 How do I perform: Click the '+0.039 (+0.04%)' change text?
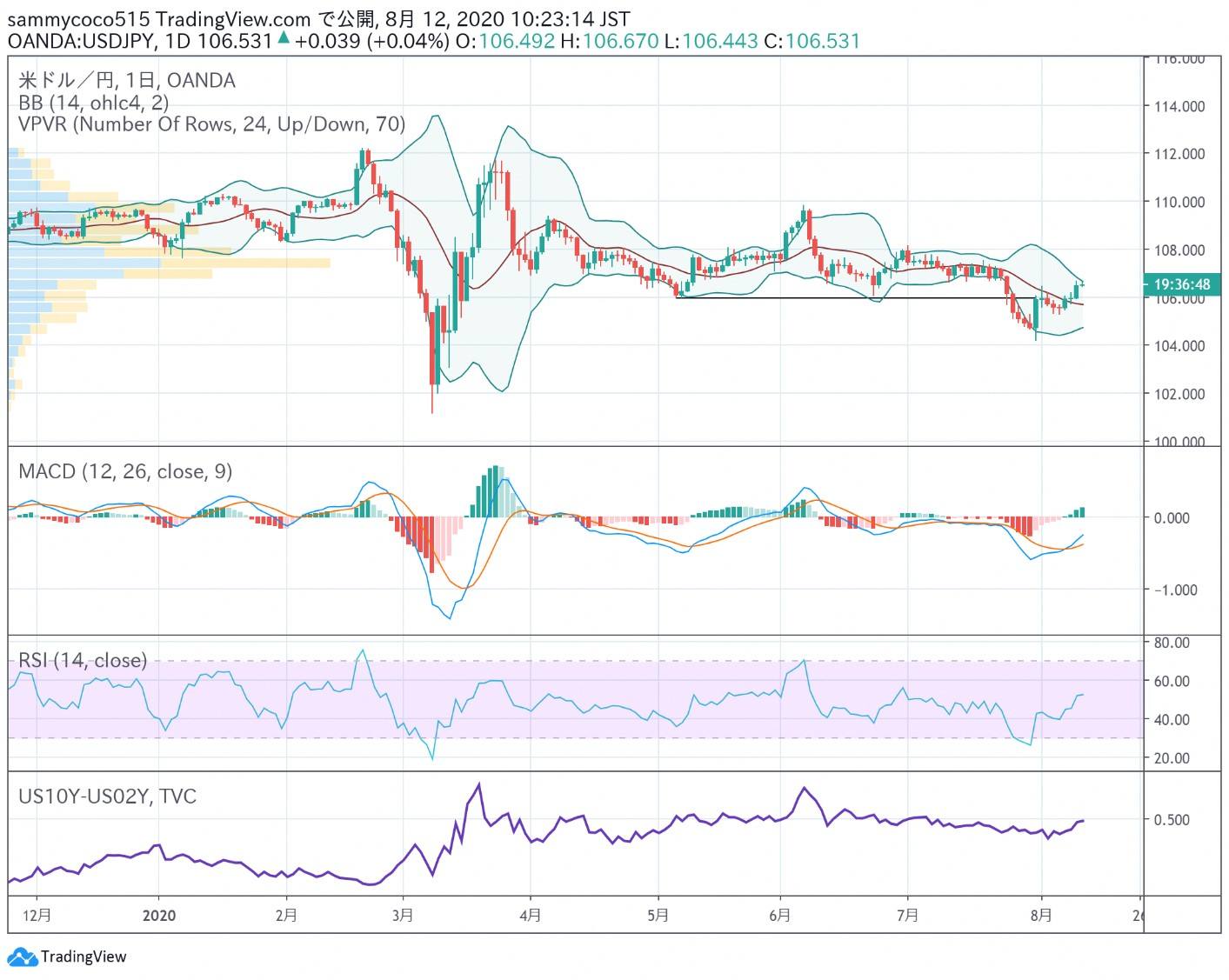click(372, 41)
